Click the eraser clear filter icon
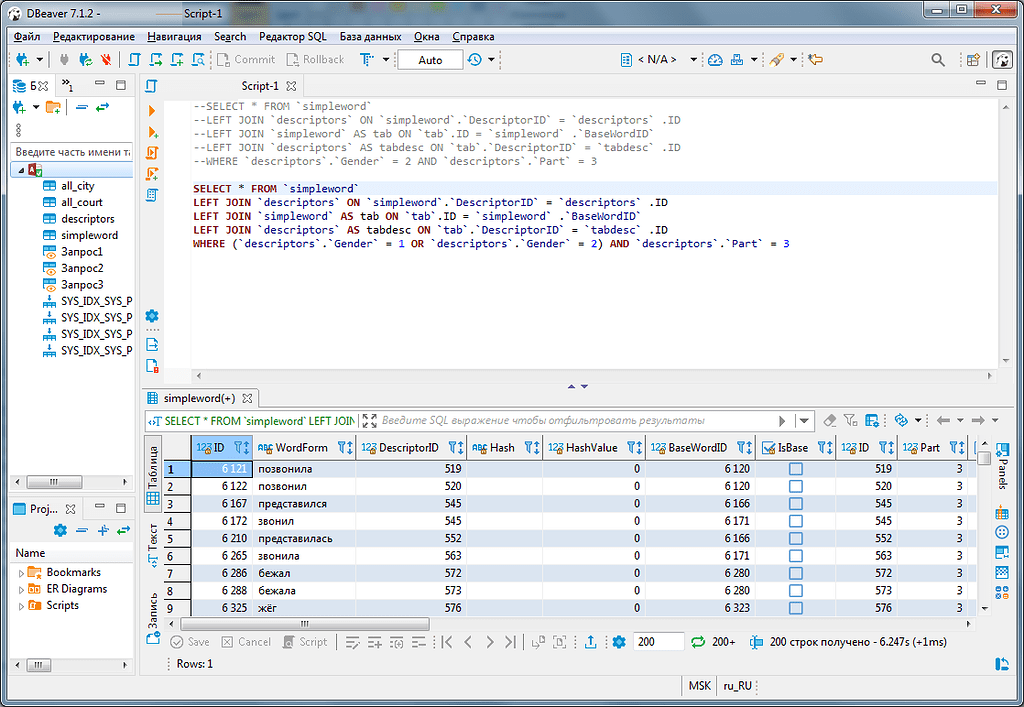The image size is (1024, 707). [x=829, y=421]
